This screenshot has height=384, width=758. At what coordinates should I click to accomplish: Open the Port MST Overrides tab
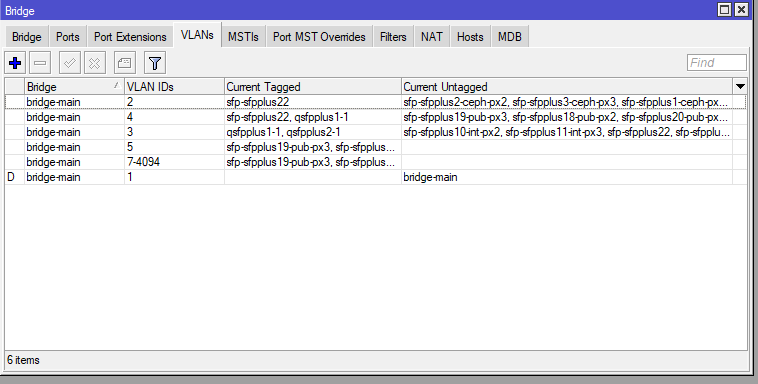pos(319,37)
